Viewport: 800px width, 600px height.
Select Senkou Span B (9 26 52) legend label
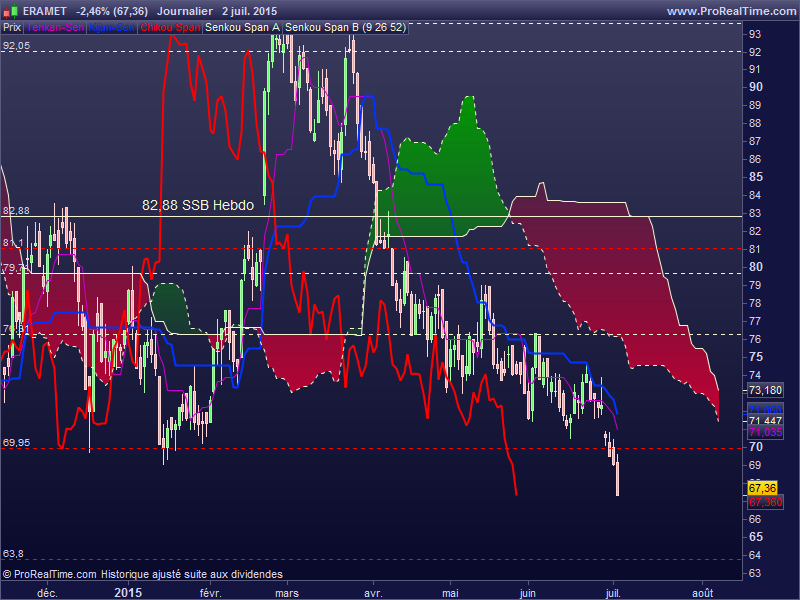(x=345, y=28)
